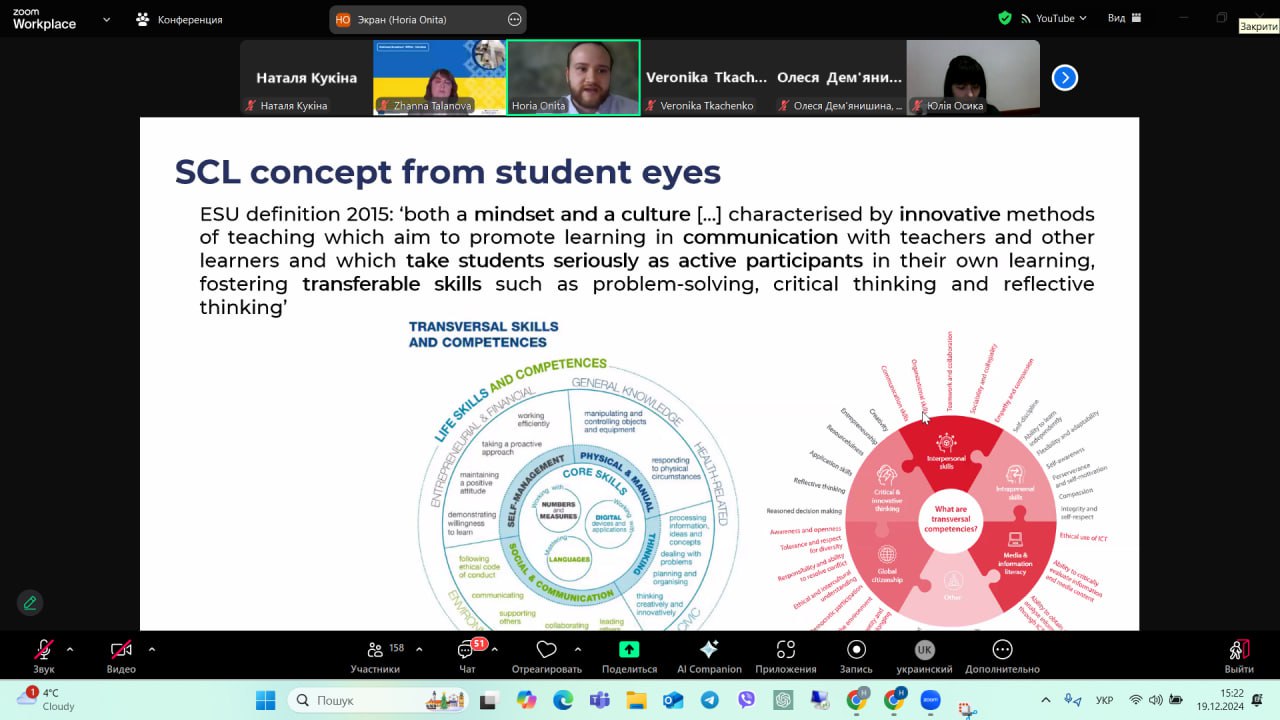Open Дополнительно more options menu
Viewport: 1280px width, 720px height.
pyautogui.click(x=1002, y=655)
